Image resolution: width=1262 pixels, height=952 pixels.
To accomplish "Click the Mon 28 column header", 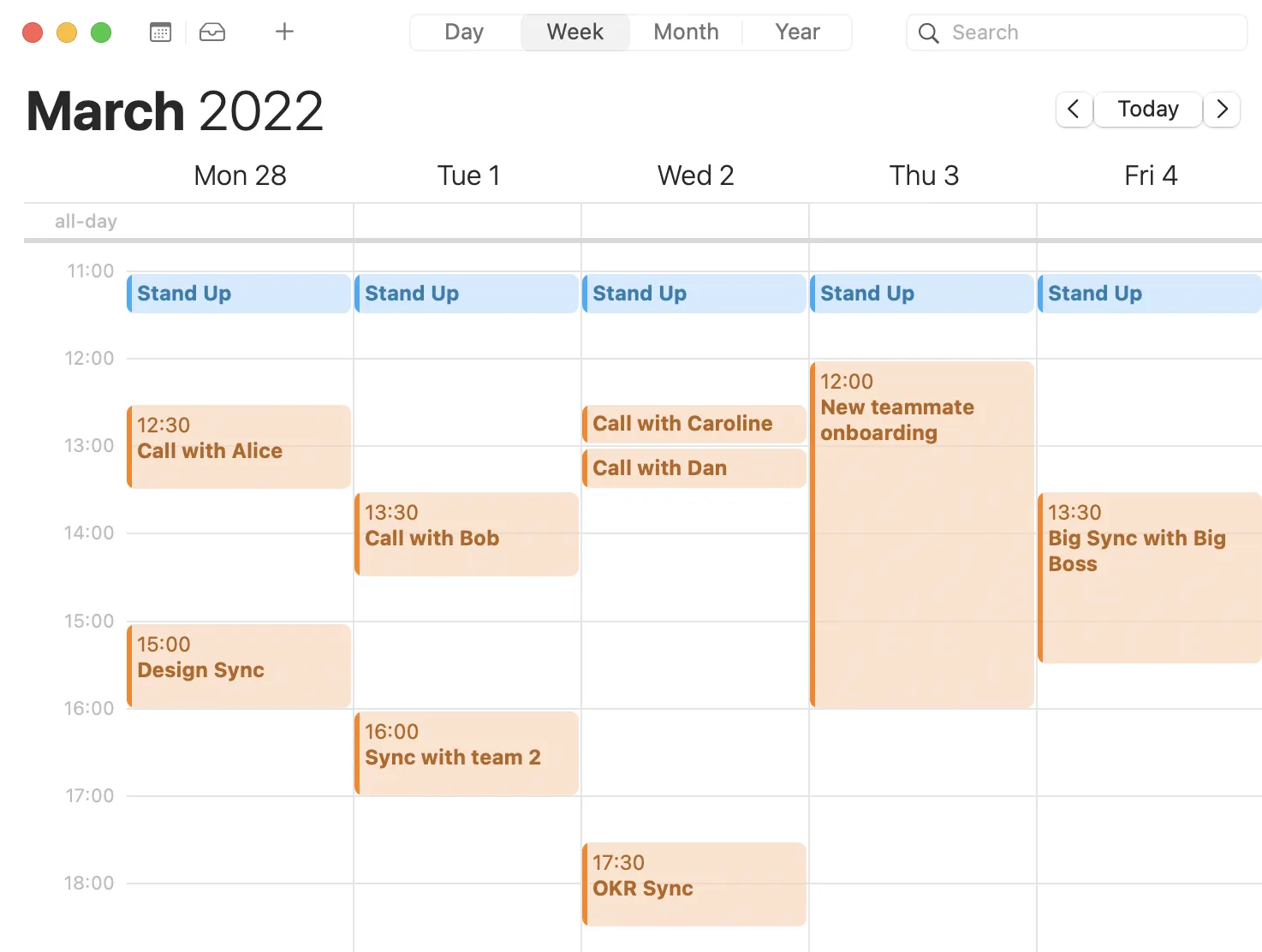I will [x=240, y=175].
